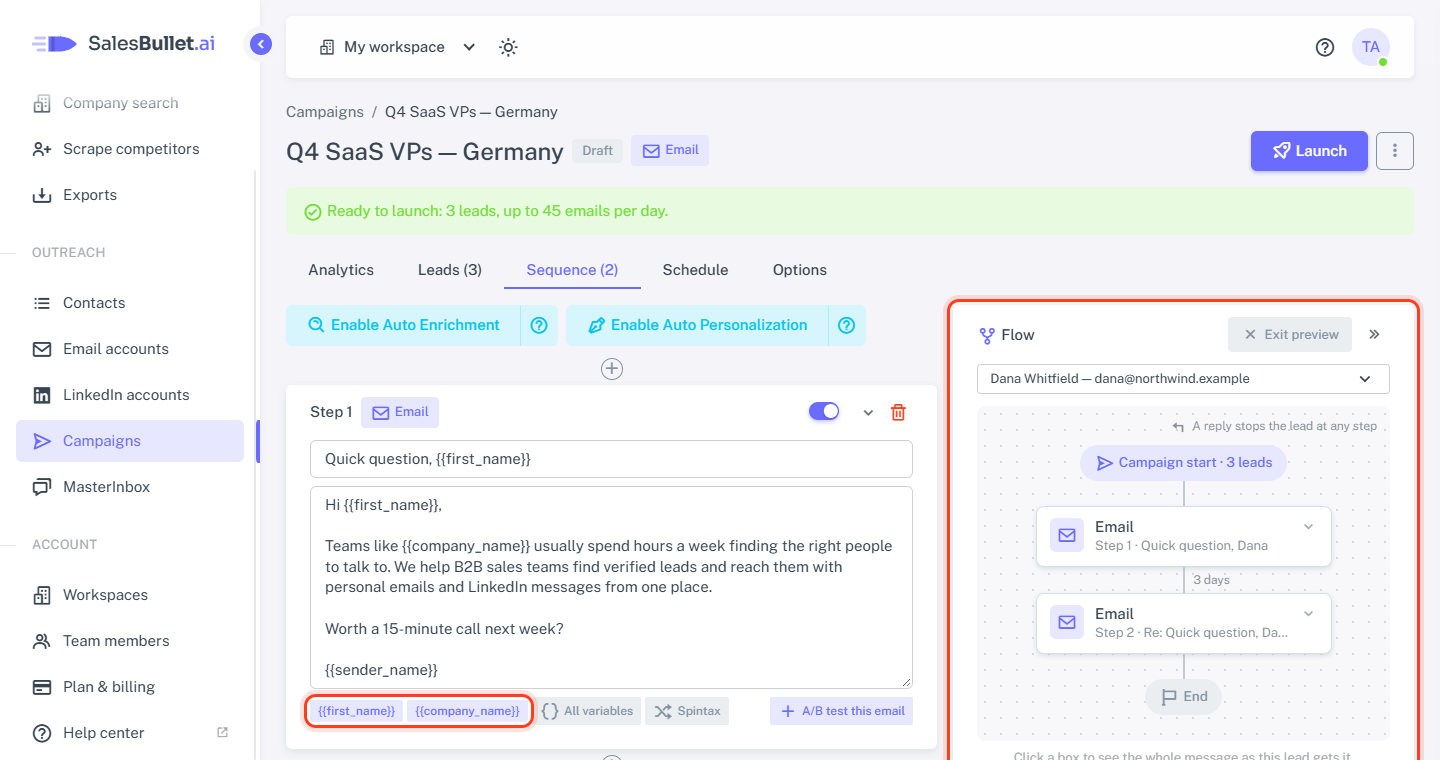Click into the Step 1 email body textarea
The width and height of the screenshot is (1440, 760).
coord(611,587)
